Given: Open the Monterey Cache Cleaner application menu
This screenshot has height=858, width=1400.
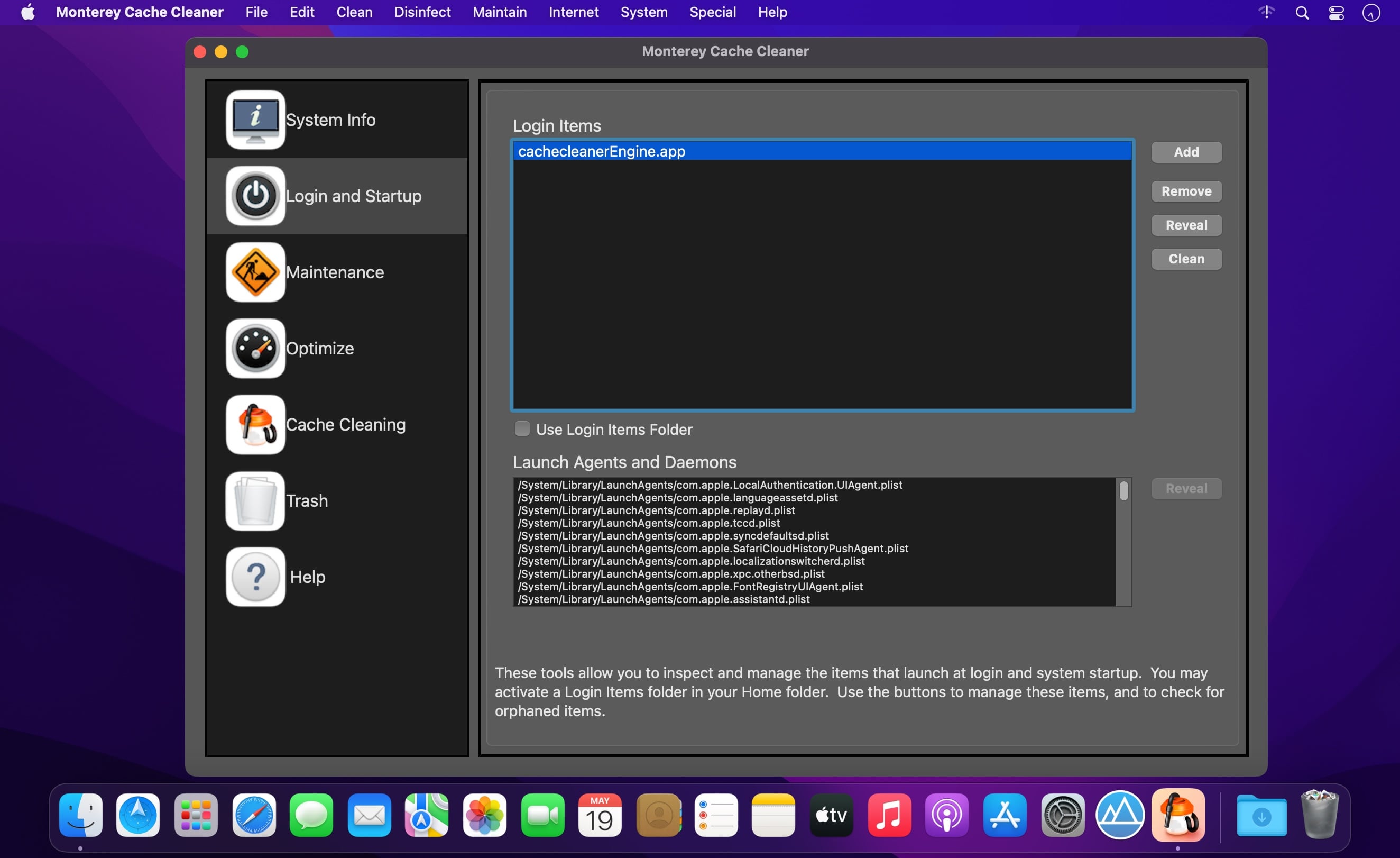Looking at the screenshot, I should (x=140, y=12).
